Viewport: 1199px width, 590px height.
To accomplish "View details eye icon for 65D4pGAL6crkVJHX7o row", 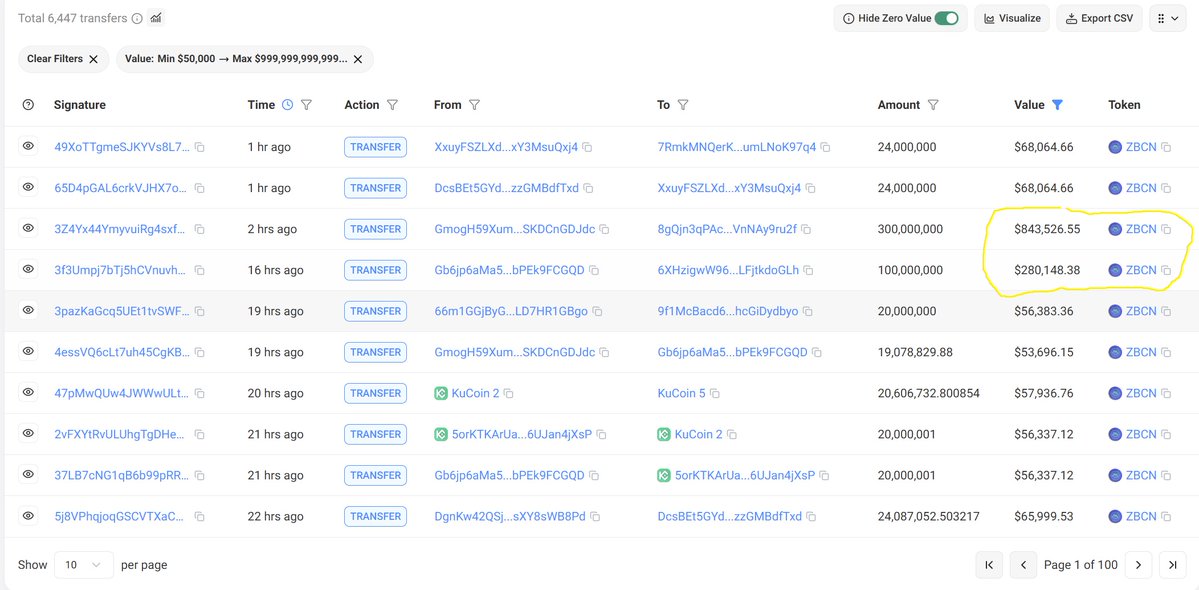I will (28, 187).
